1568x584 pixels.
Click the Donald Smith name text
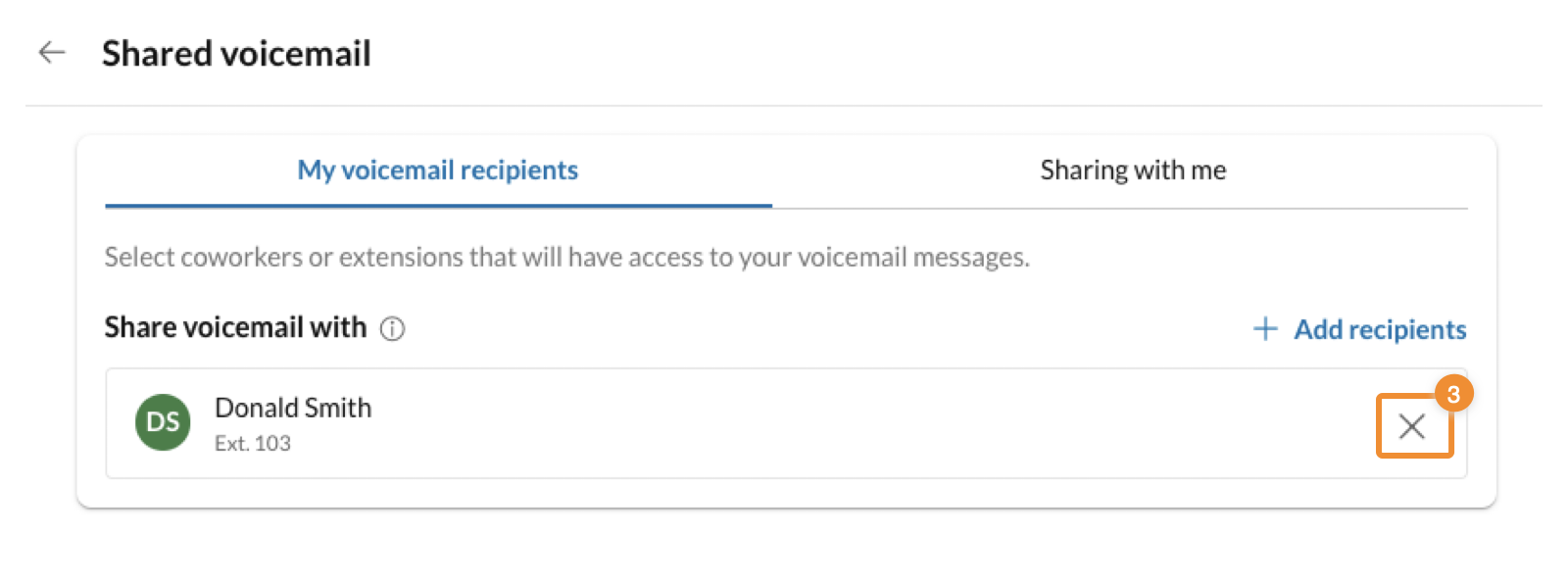(x=293, y=408)
